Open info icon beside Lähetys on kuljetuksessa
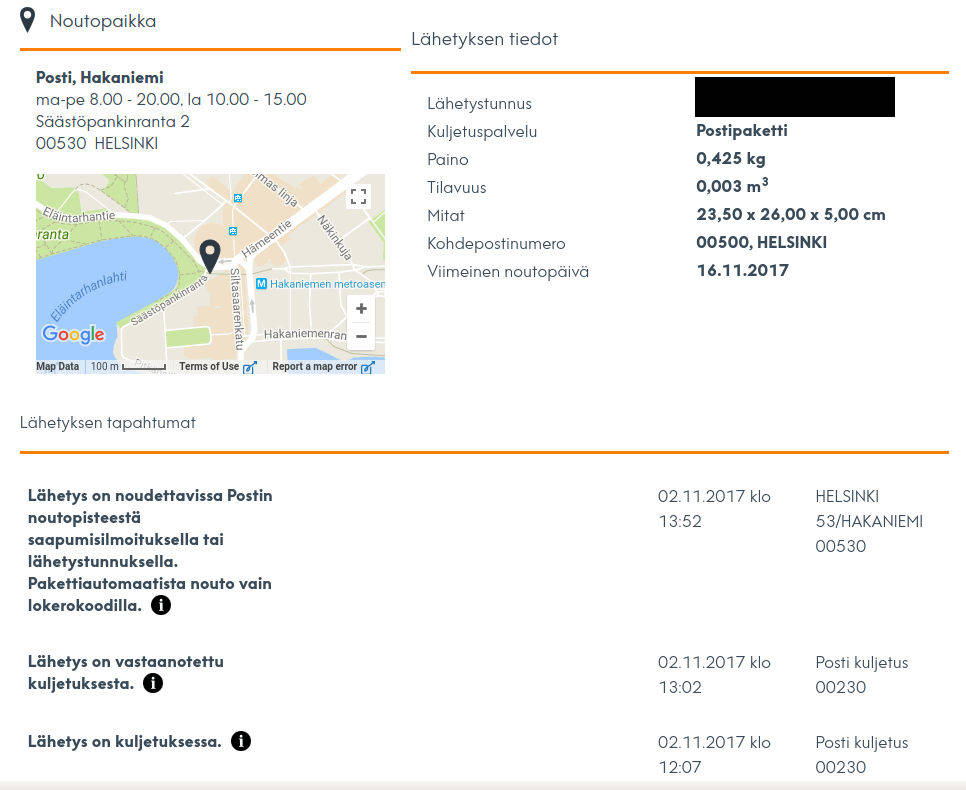The width and height of the screenshot is (966, 790). [240, 741]
